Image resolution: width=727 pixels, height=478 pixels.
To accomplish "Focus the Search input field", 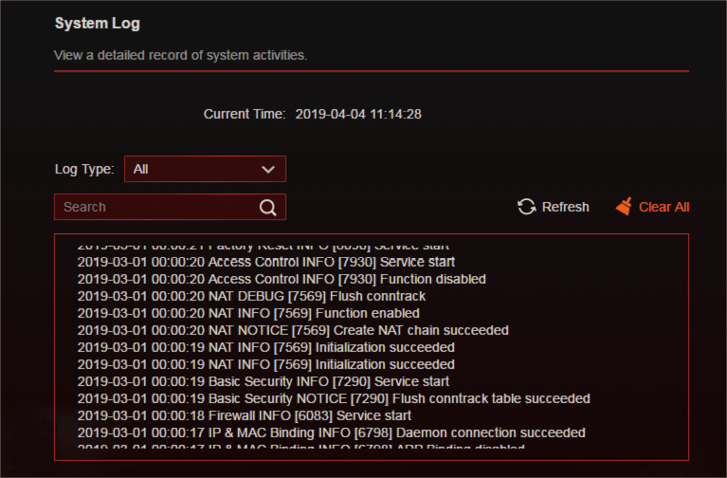I will (x=170, y=207).
